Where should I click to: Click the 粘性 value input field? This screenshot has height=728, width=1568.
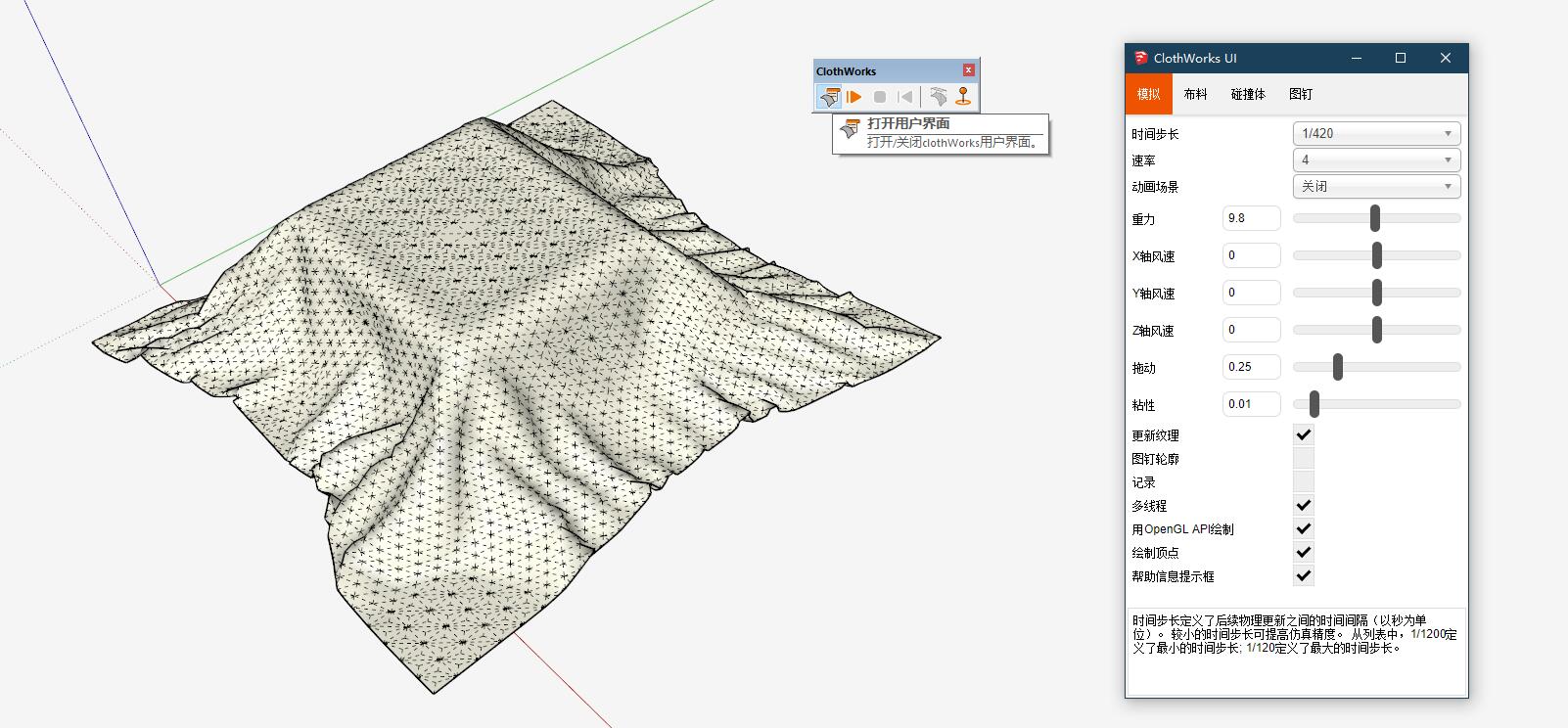point(1251,404)
